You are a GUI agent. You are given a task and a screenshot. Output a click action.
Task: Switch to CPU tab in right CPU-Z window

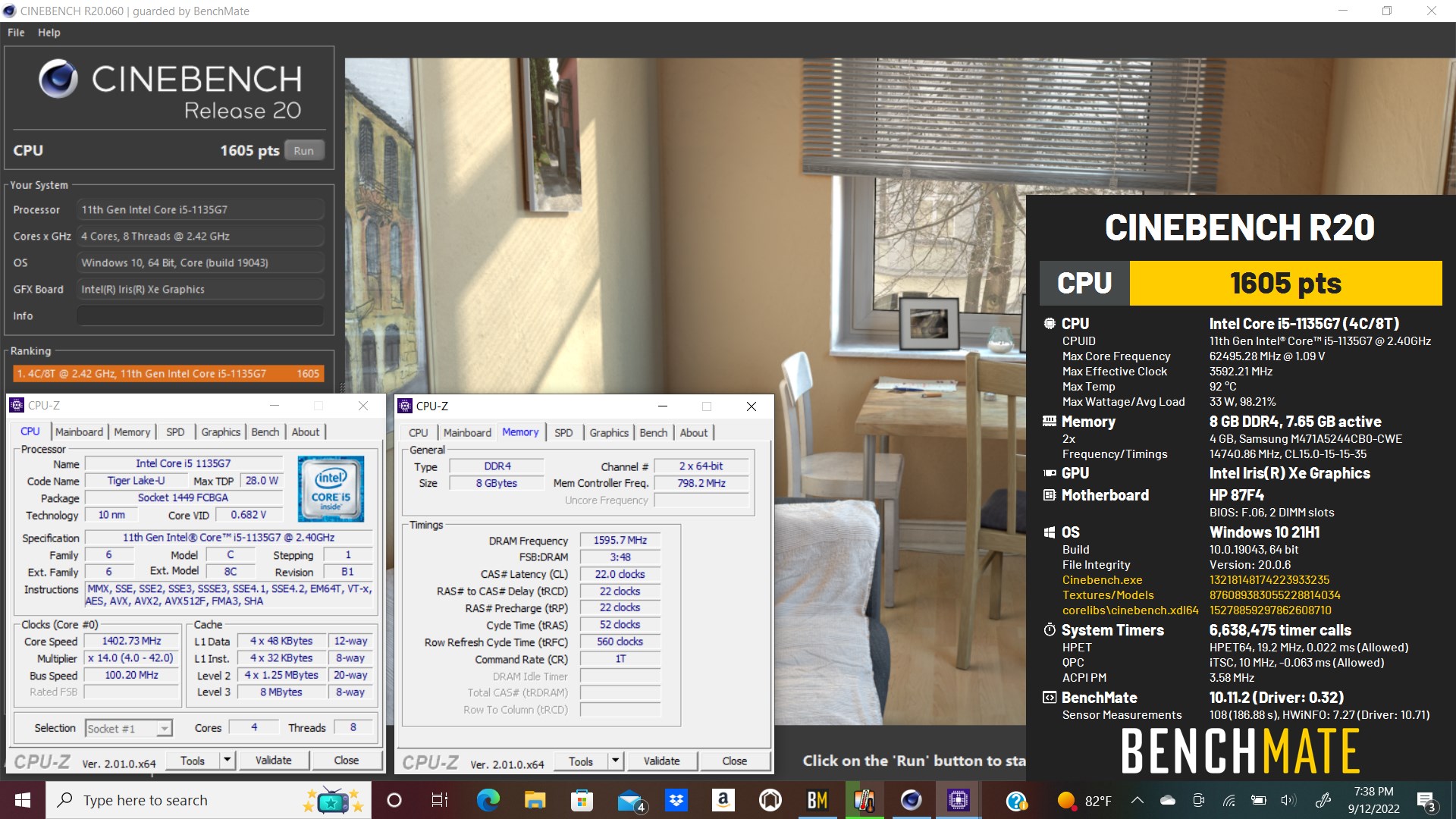pos(419,432)
